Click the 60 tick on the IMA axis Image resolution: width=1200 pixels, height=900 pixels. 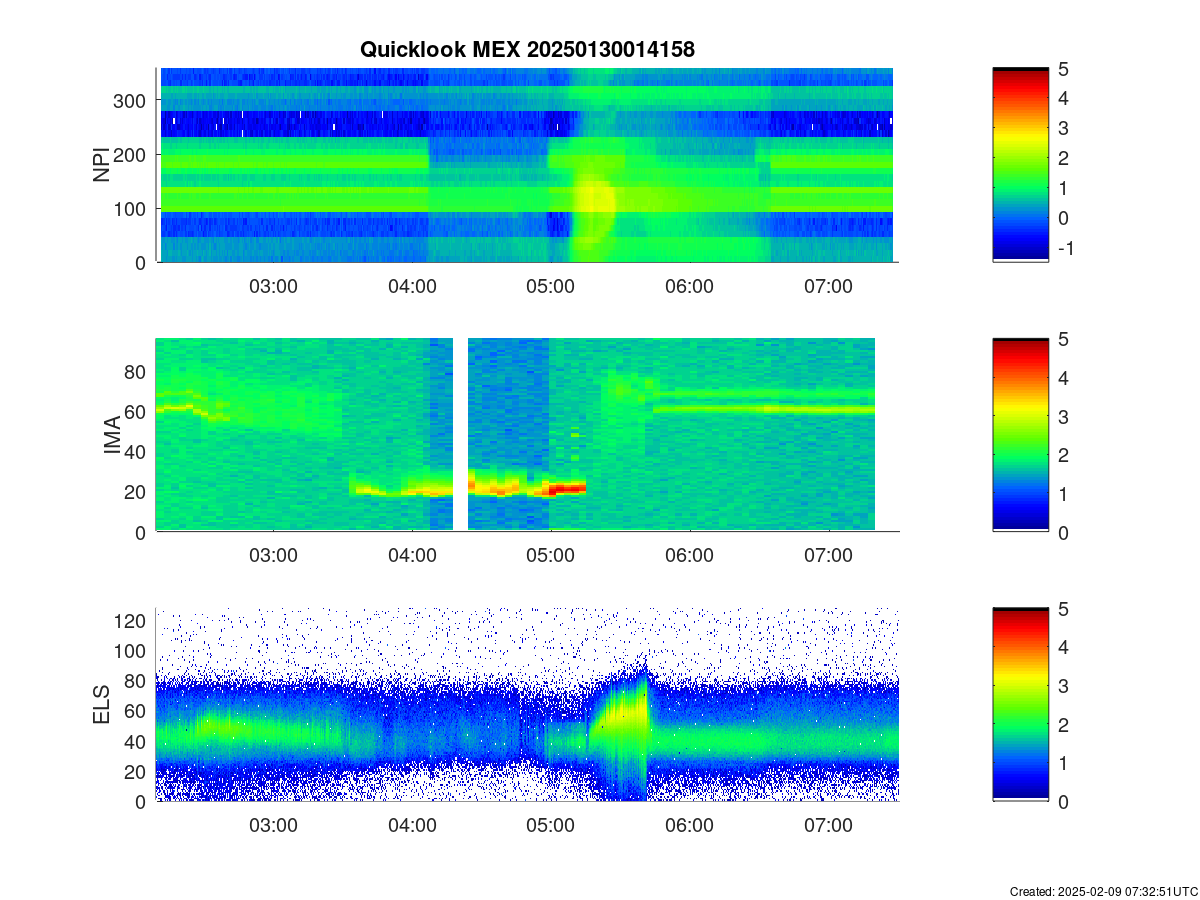[x=137, y=411]
